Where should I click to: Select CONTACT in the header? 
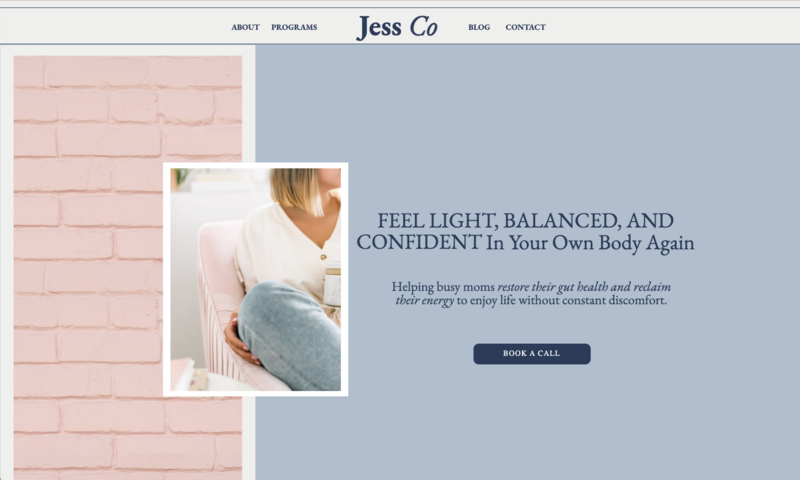(526, 27)
